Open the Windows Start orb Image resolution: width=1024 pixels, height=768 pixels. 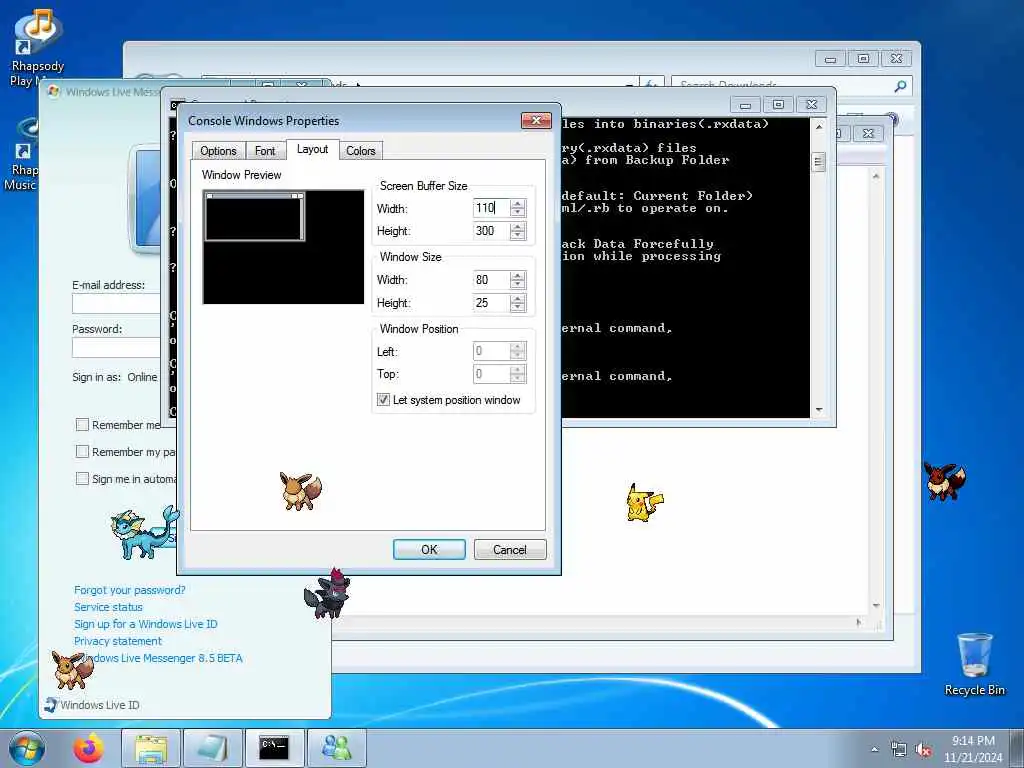pyautogui.click(x=27, y=748)
